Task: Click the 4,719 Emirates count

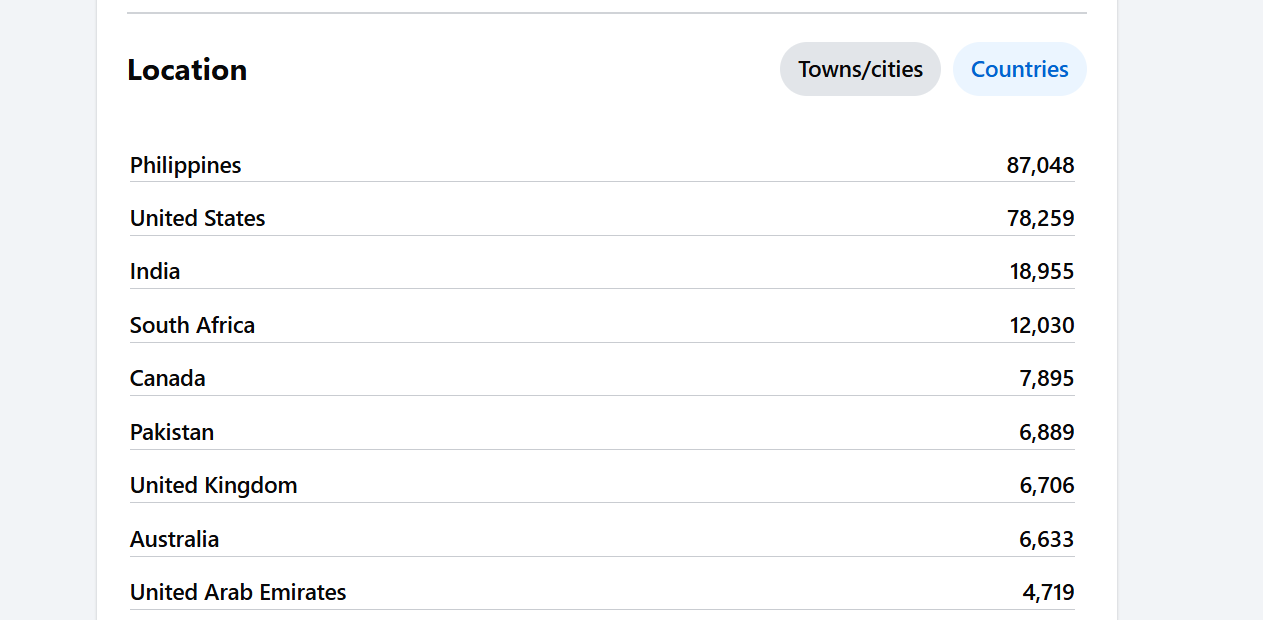Action: [1048, 592]
